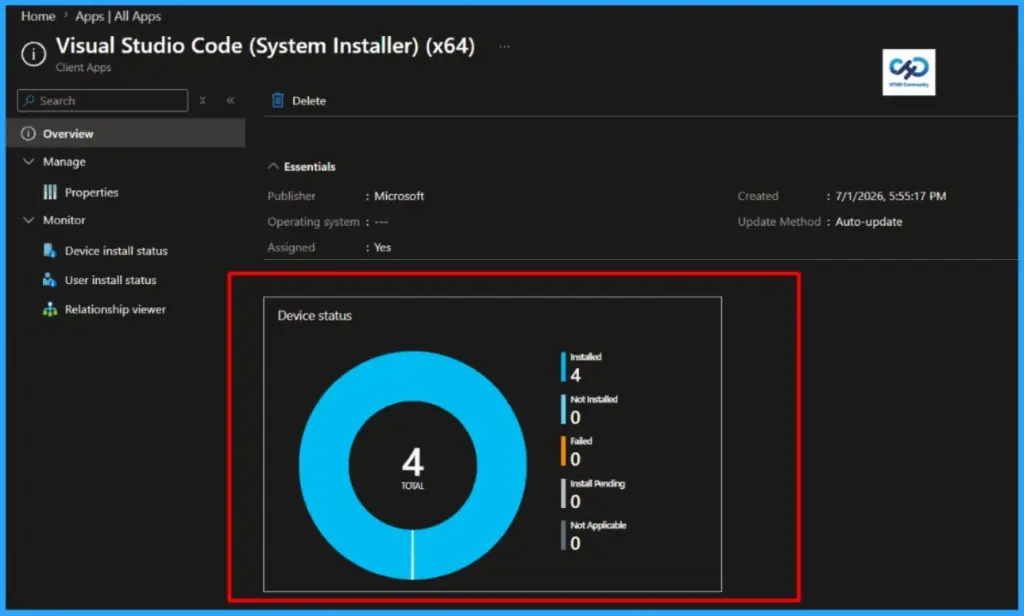This screenshot has height=616, width=1024.
Task: Collapse the Essentials section
Action: tap(274, 167)
